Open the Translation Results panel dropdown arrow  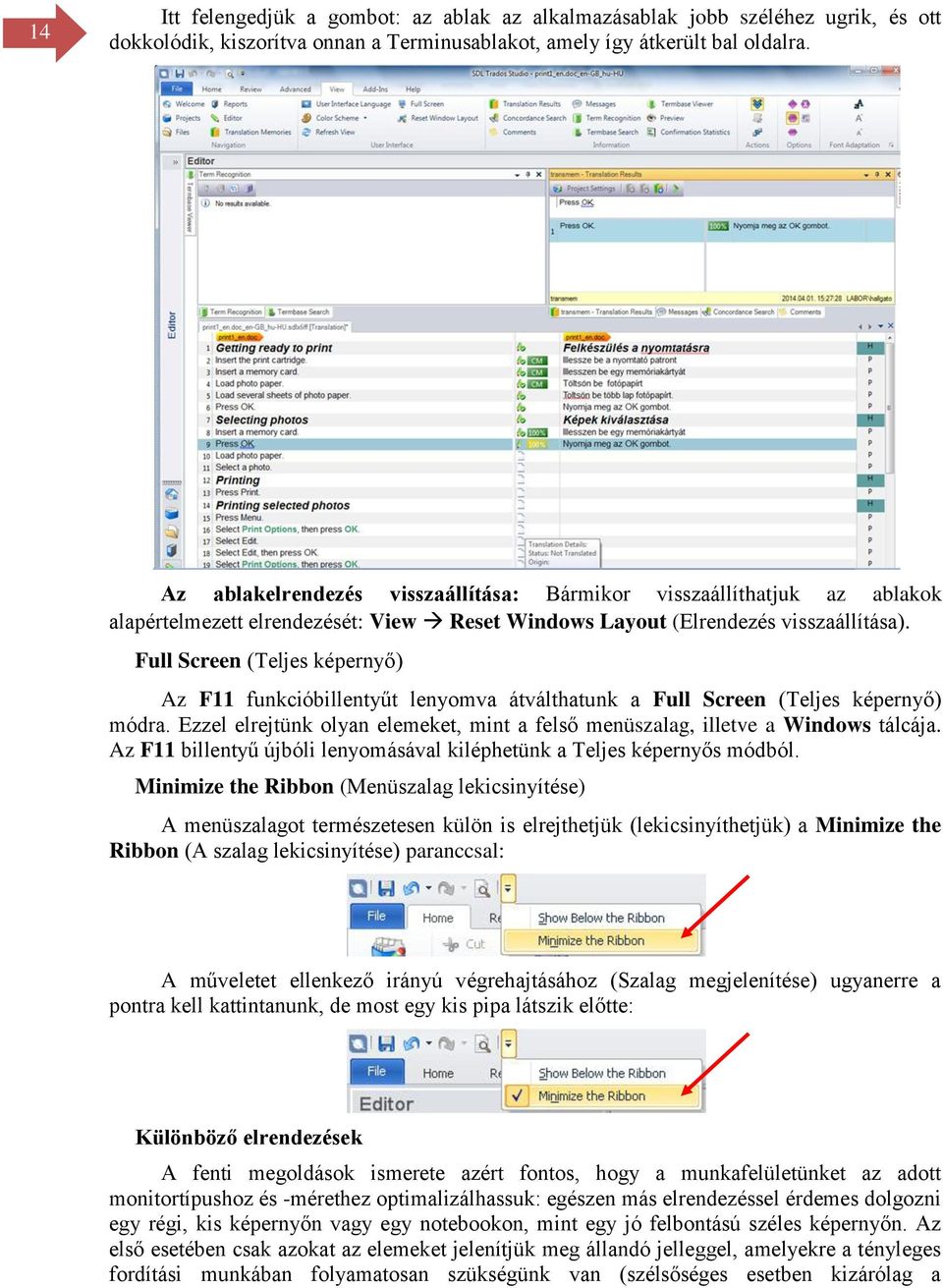[866, 175]
